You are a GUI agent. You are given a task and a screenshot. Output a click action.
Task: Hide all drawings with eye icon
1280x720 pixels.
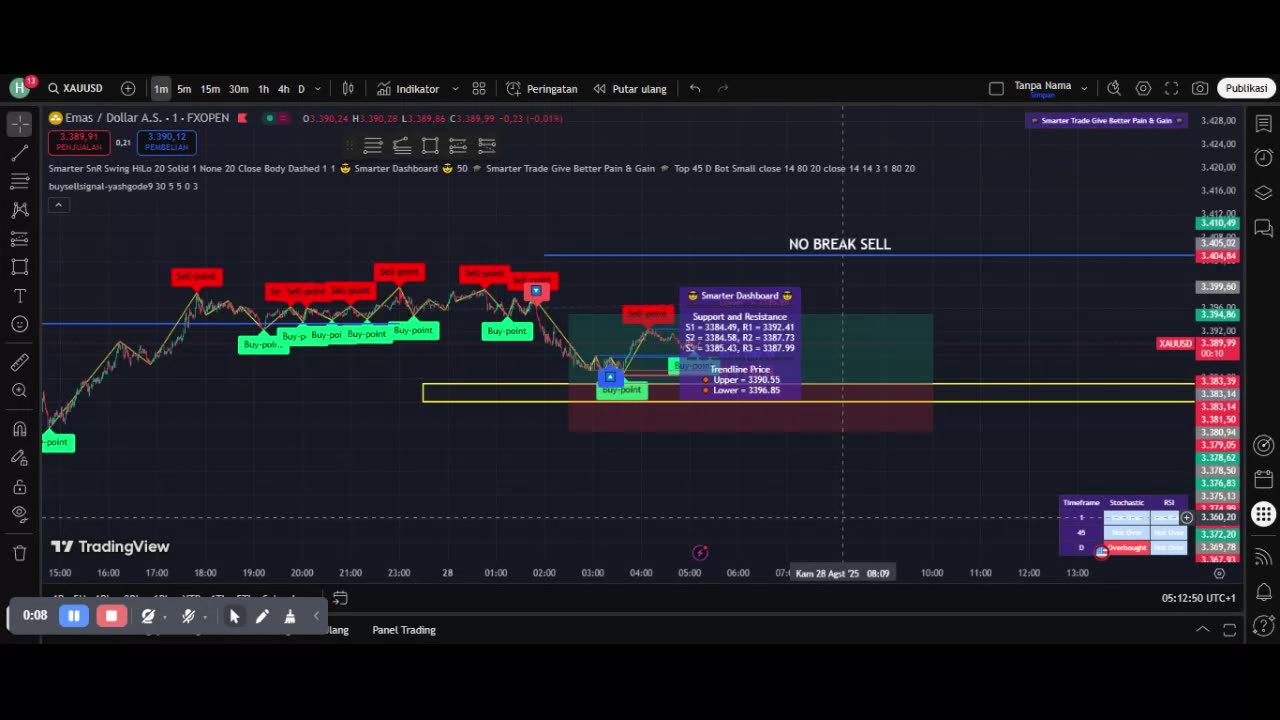pyautogui.click(x=19, y=514)
